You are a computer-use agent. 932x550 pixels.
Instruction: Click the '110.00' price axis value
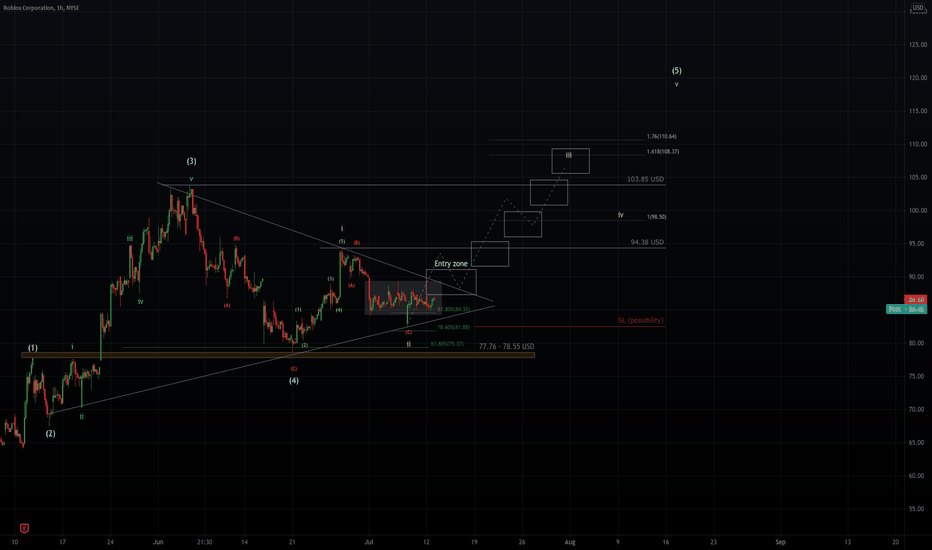tap(917, 144)
